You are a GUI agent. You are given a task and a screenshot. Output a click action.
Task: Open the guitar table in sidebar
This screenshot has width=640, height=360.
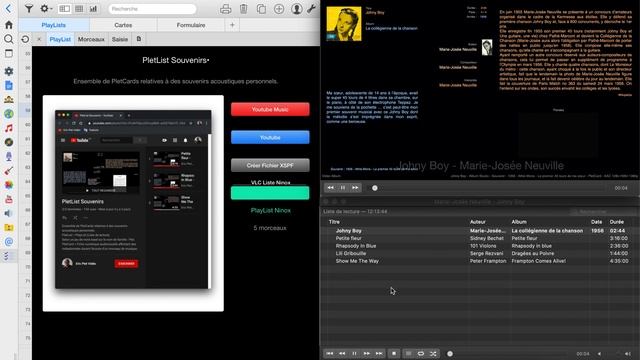pyautogui.click(x=9, y=171)
